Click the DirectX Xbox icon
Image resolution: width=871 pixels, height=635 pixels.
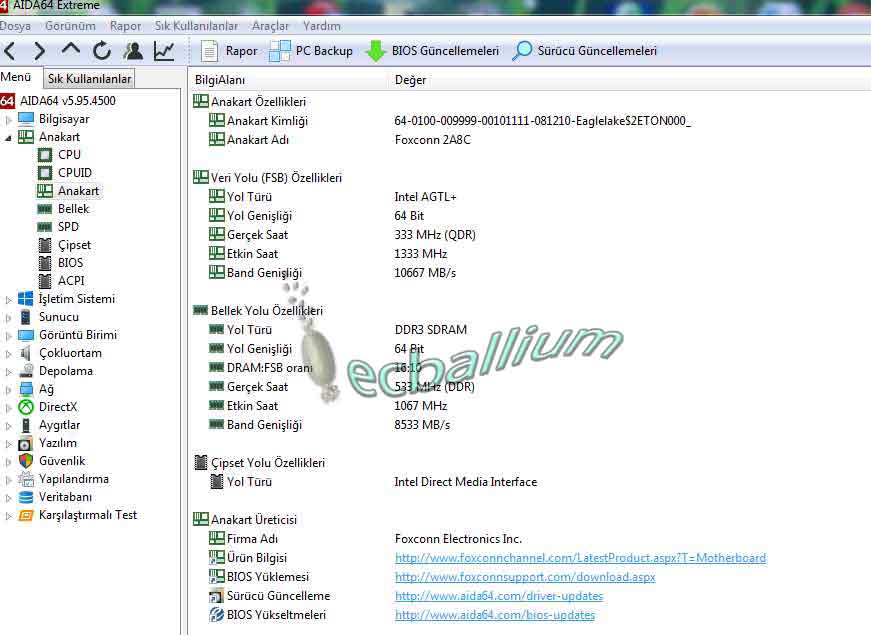click(x=26, y=407)
